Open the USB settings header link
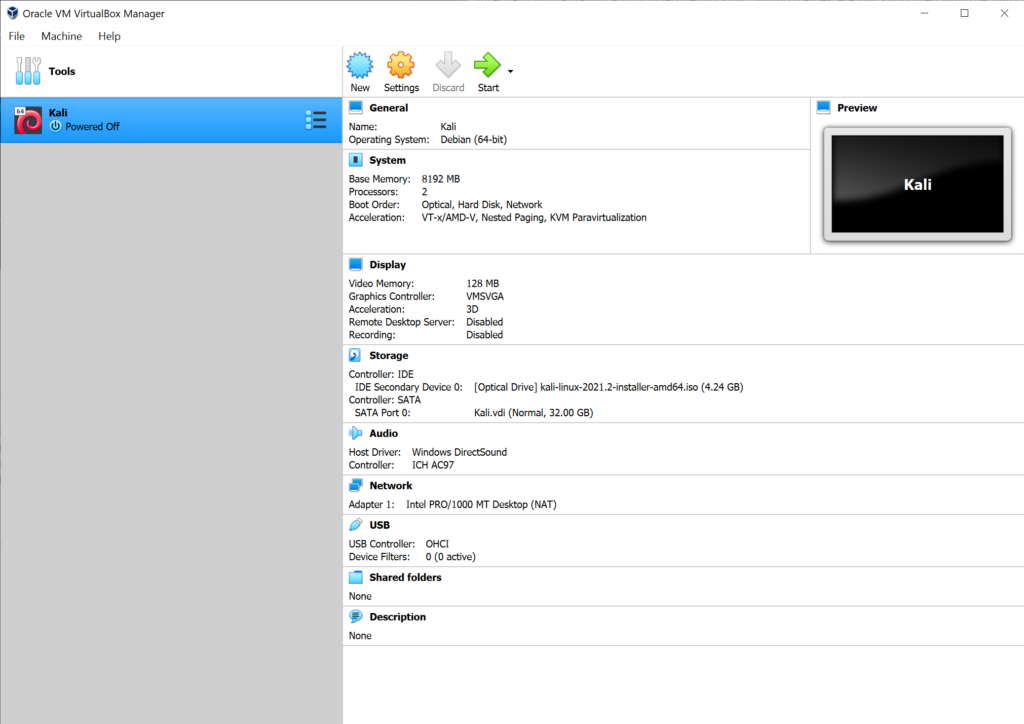The height and width of the screenshot is (724, 1024). [x=379, y=525]
